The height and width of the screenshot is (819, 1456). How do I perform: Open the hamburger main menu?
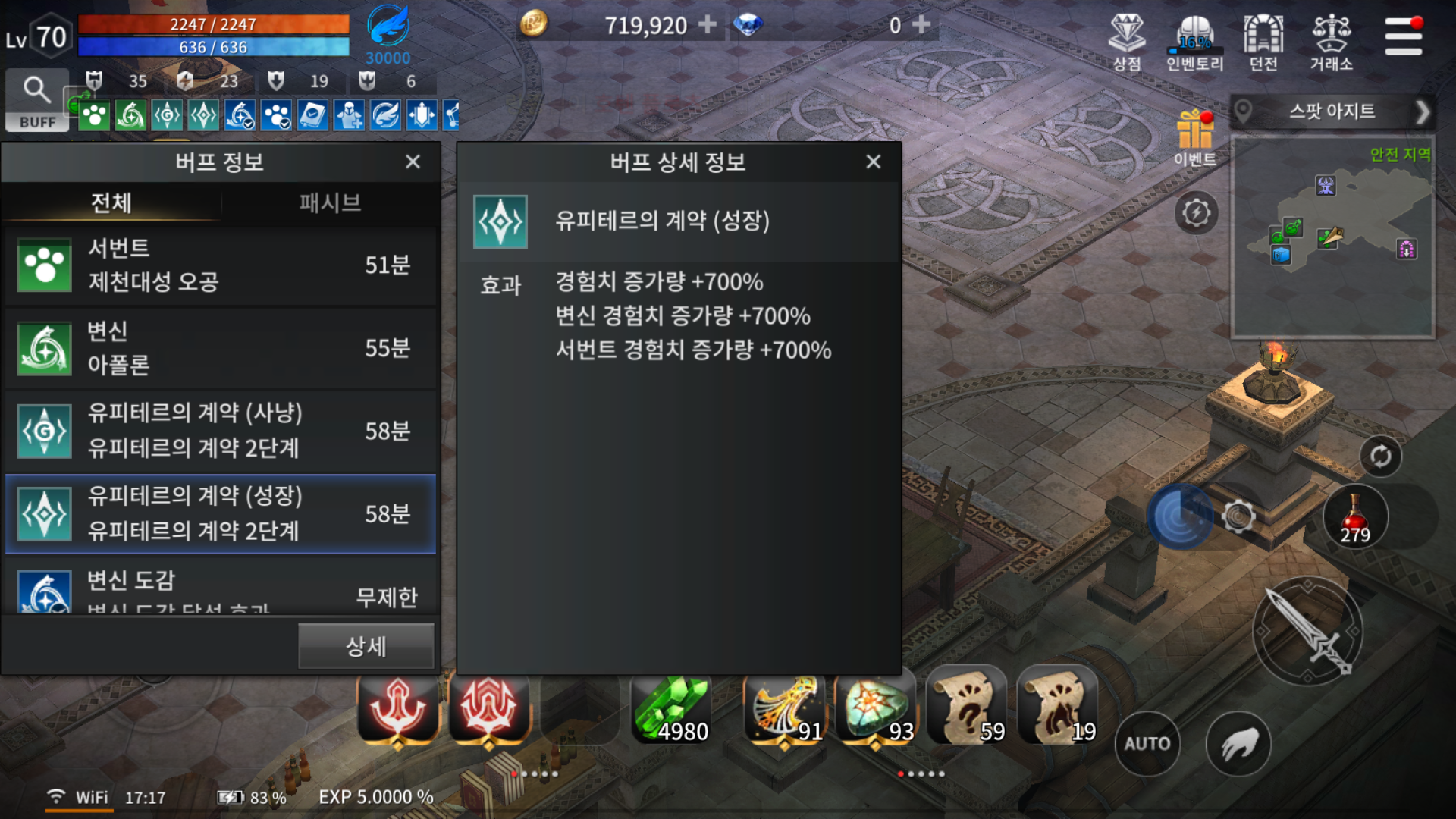pyautogui.click(x=1403, y=36)
